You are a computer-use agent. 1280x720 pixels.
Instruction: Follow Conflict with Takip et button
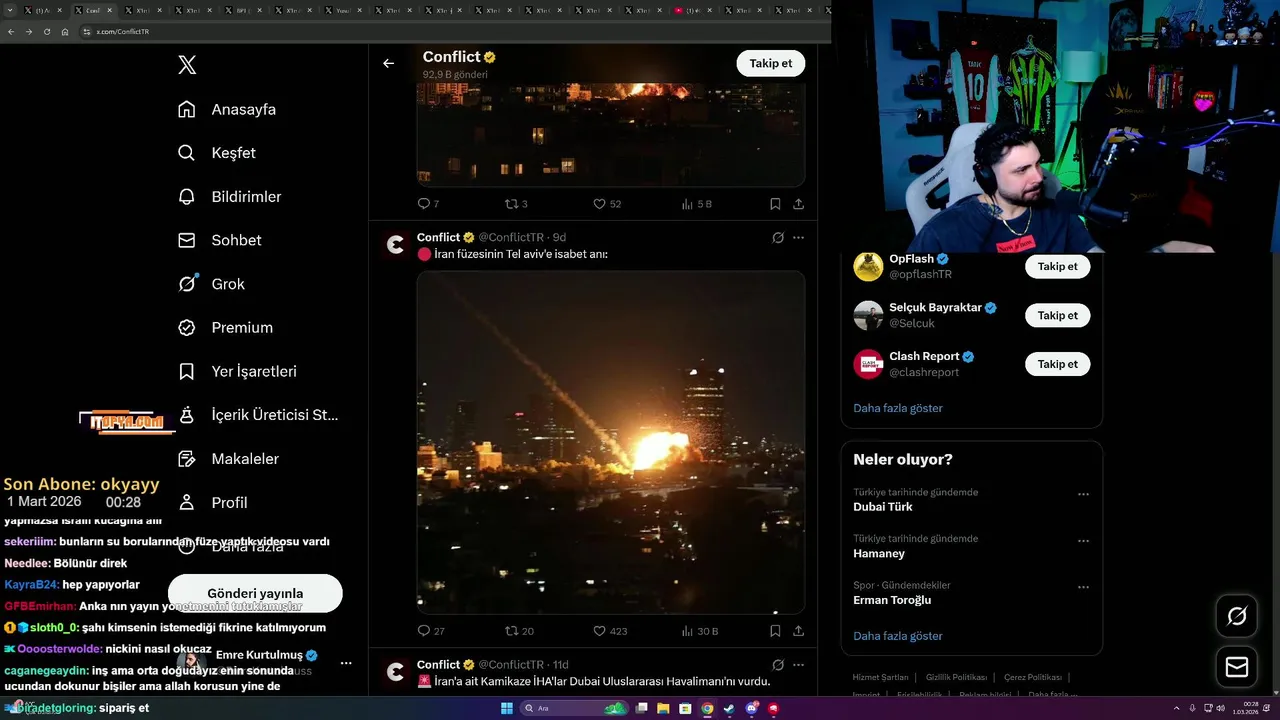(x=771, y=63)
